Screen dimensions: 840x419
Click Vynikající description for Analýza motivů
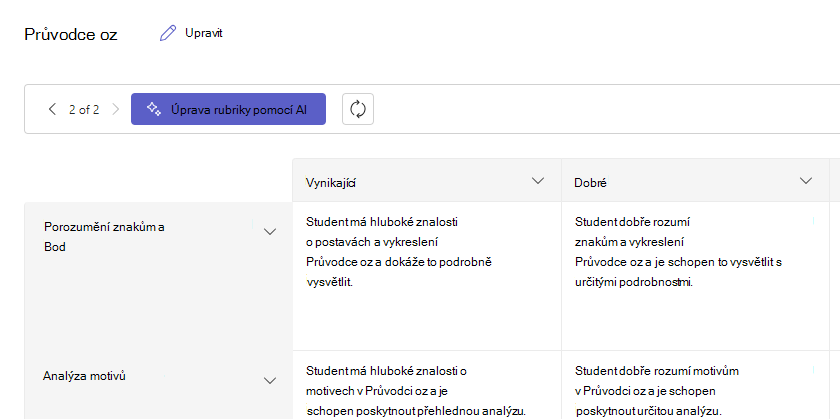tap(416, 391)
